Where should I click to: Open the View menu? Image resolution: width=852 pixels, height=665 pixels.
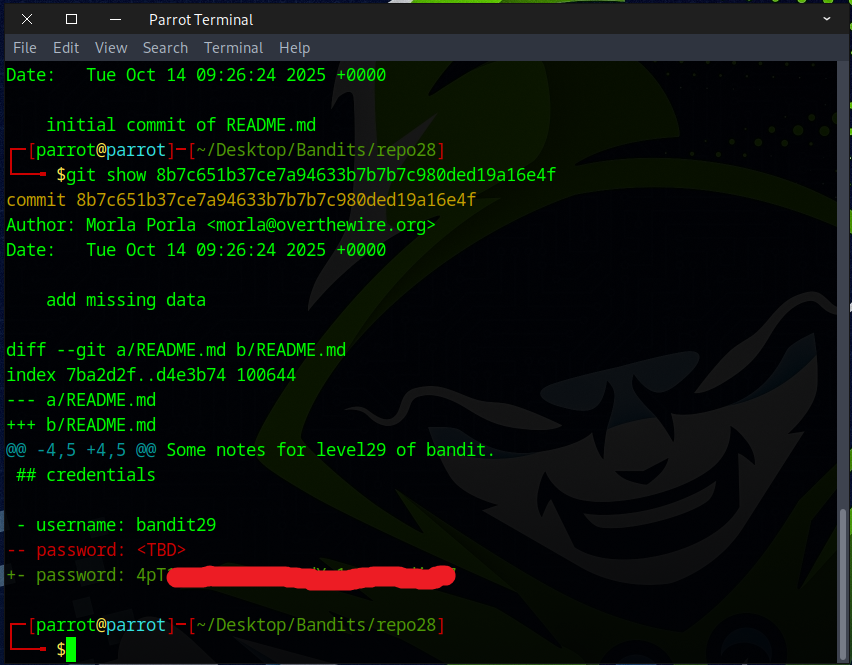point(111,48)
